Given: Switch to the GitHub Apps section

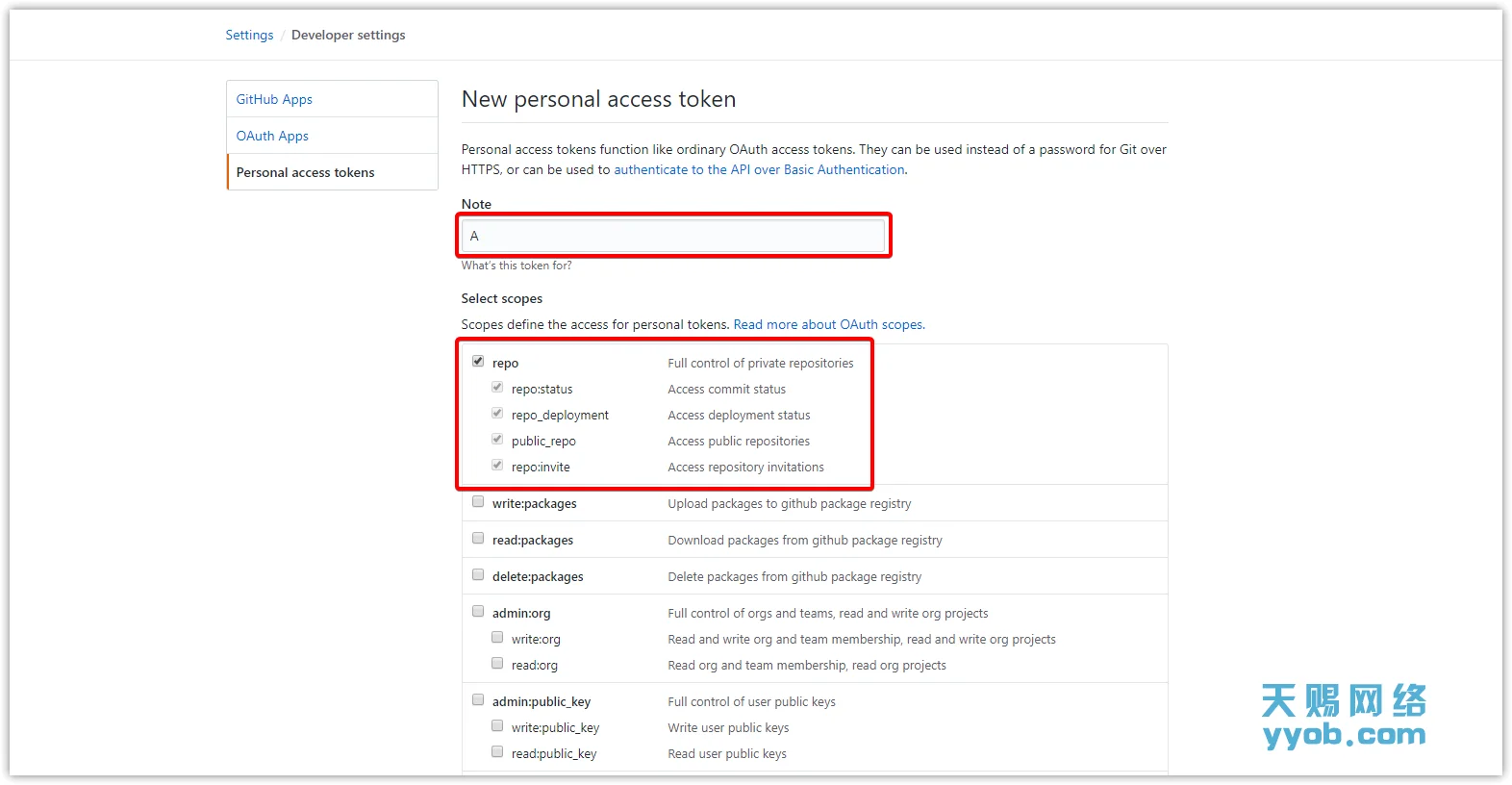Looking at the screenshot, I should tap(274, 98).
